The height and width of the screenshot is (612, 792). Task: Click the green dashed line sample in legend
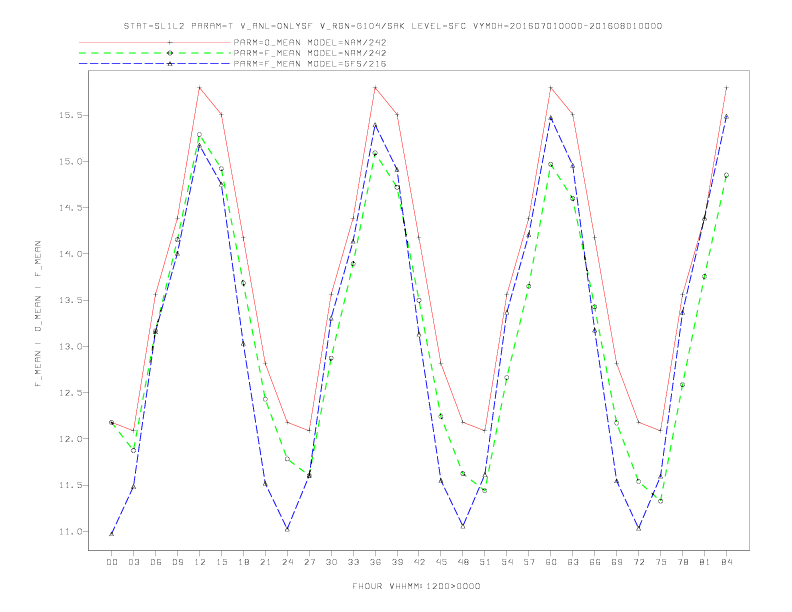coord(155,53)
